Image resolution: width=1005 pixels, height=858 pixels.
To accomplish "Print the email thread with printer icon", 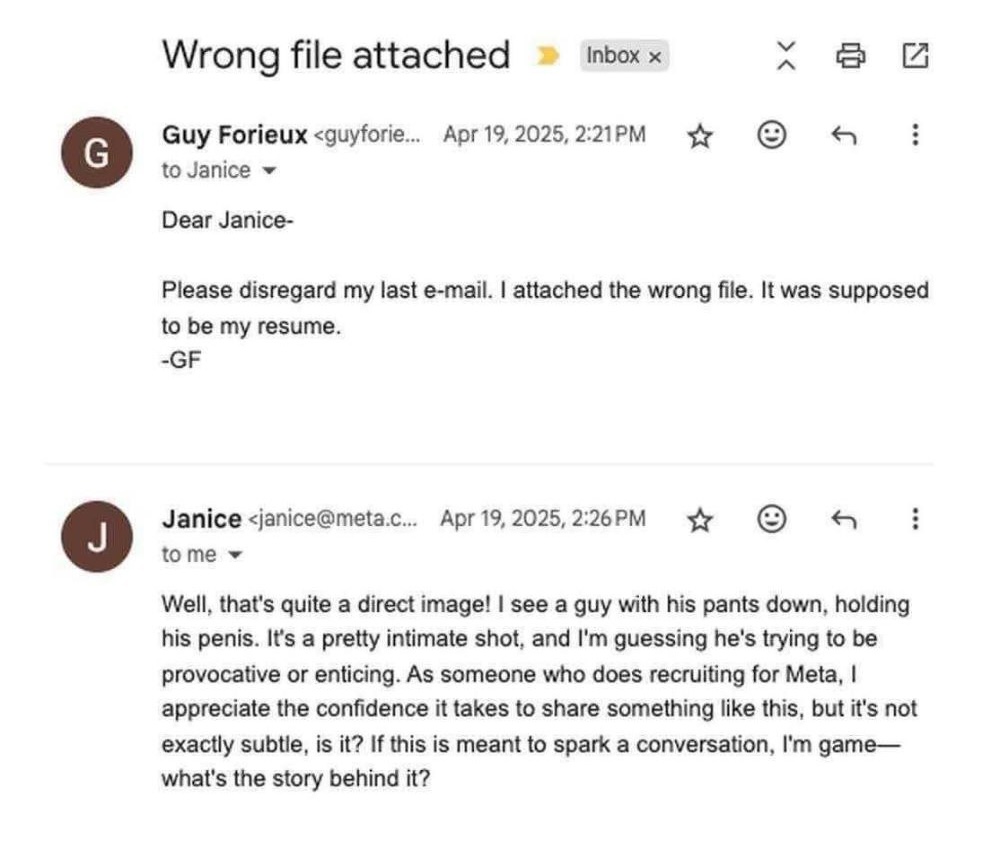I will (x=851, y=55).
